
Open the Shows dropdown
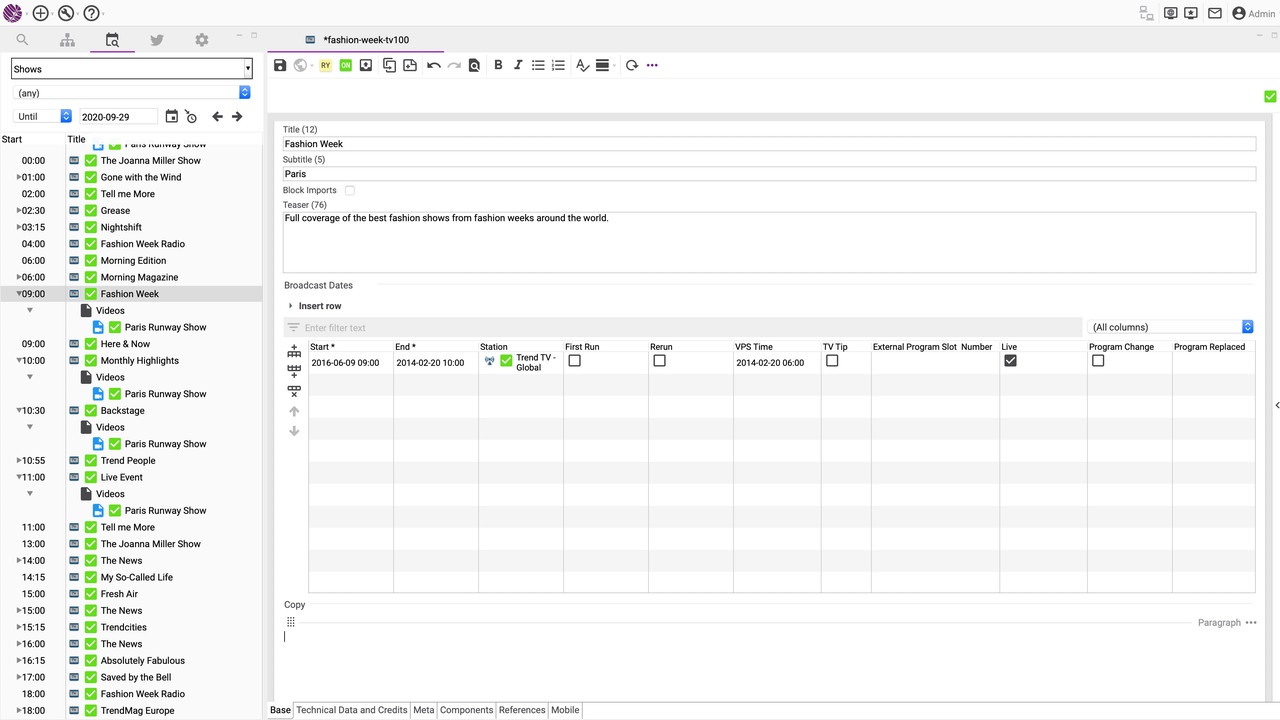247,69
